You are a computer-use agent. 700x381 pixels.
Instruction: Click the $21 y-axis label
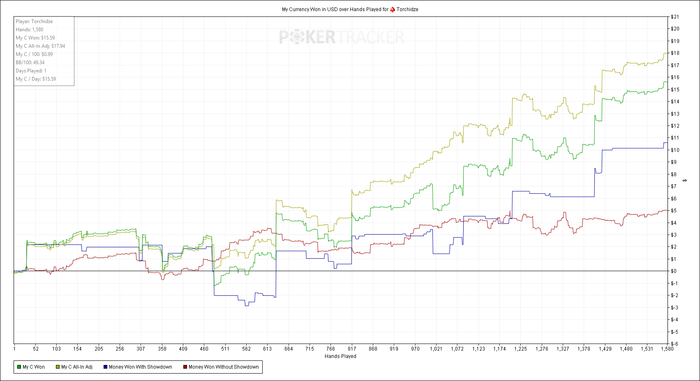click(674, 17)
